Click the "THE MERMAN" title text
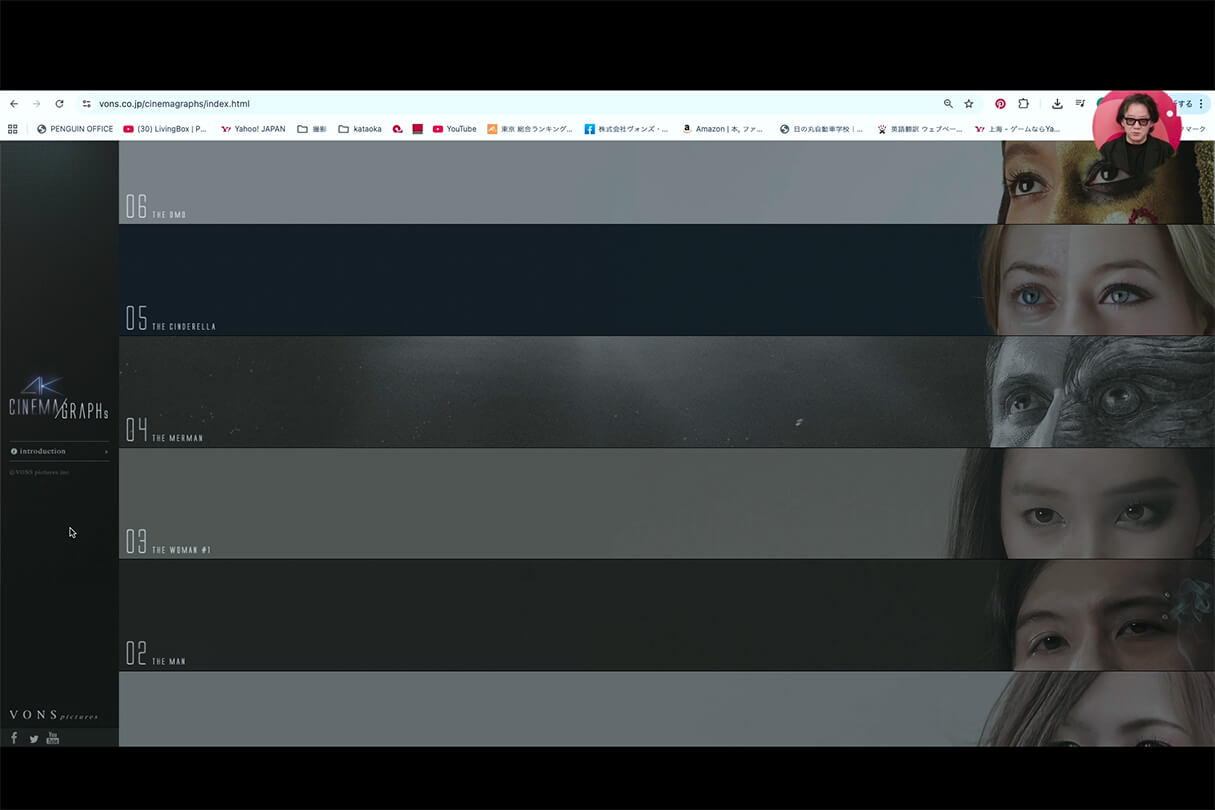The width and height of the screenshot is (1215, 810). (177, 439)
